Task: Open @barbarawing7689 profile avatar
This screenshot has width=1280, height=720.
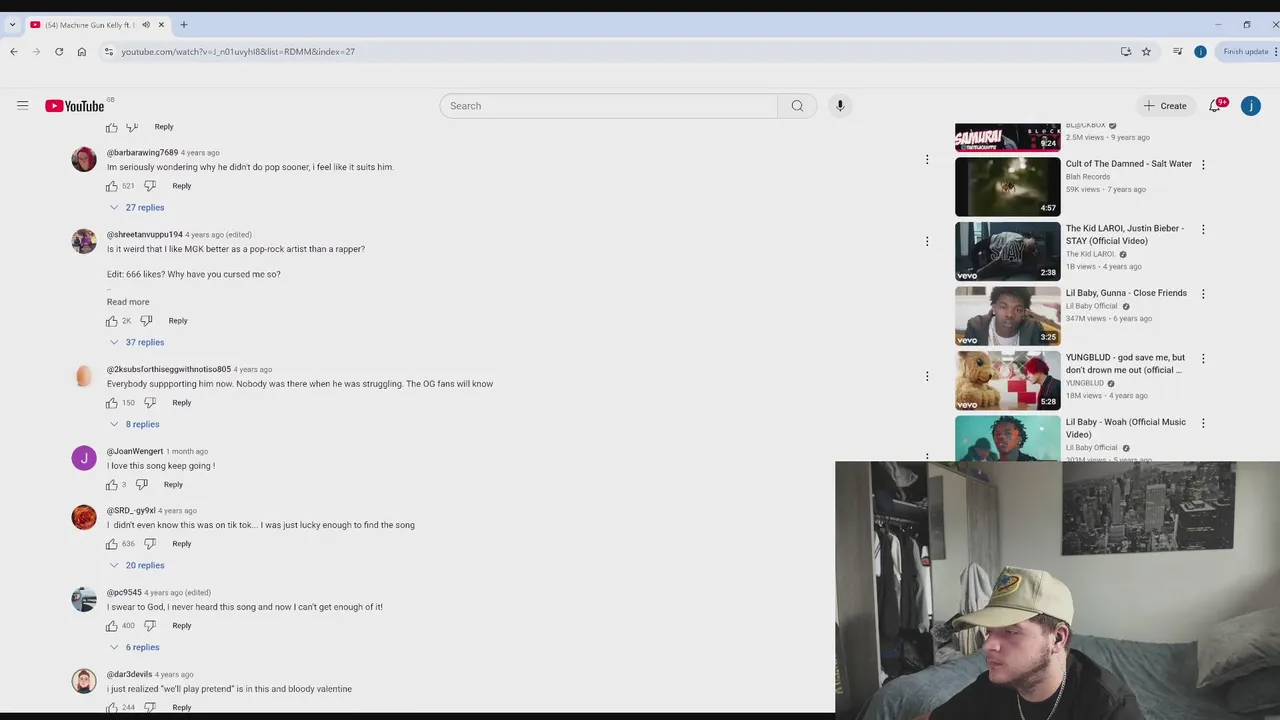Action: click(84, 159)
